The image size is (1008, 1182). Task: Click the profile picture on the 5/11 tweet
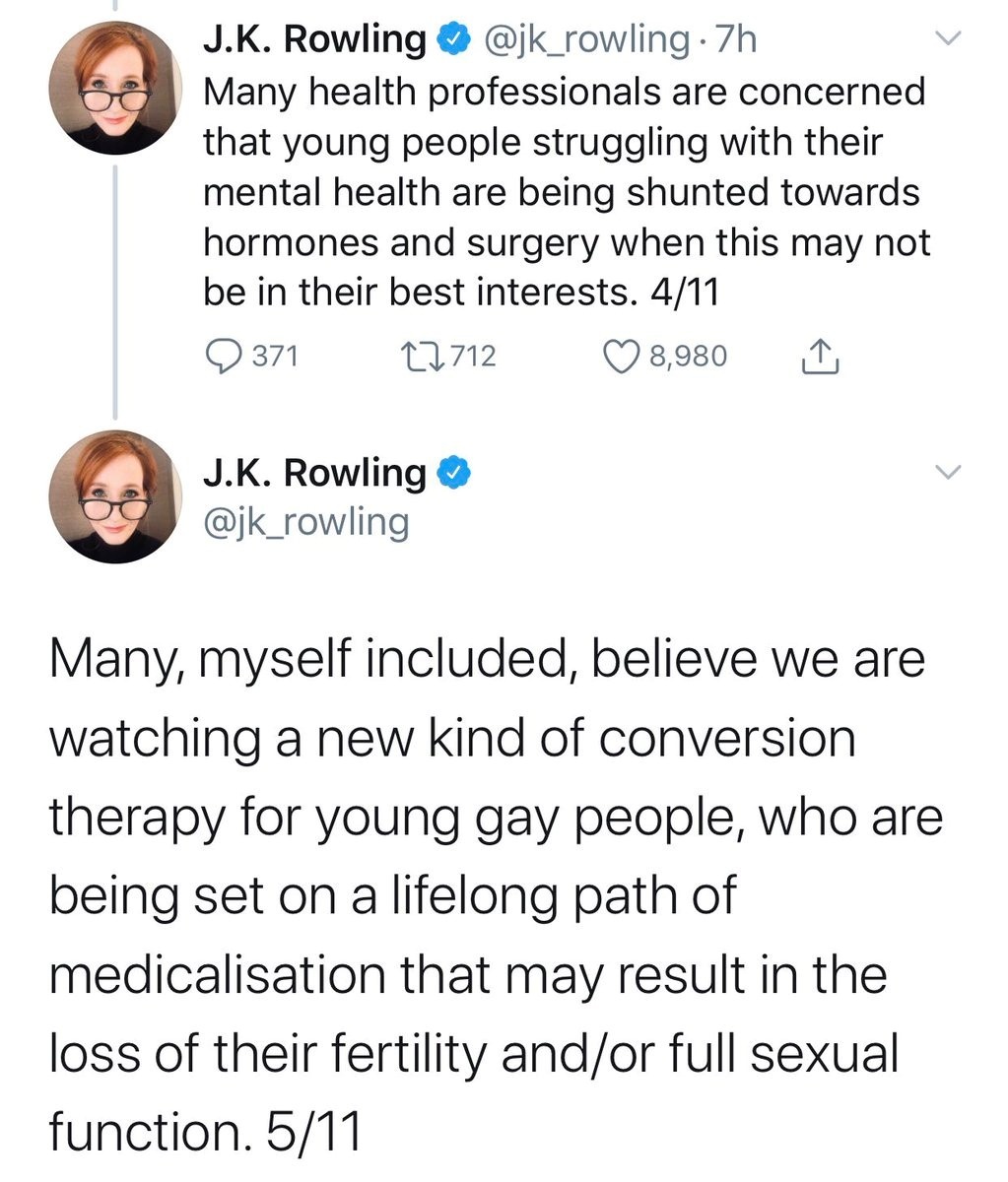coord(116,497)
